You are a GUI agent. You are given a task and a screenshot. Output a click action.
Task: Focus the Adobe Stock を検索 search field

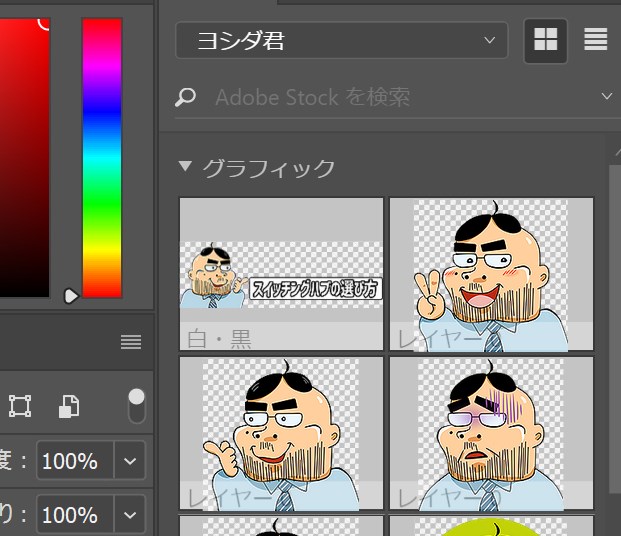tap(313, 97)
